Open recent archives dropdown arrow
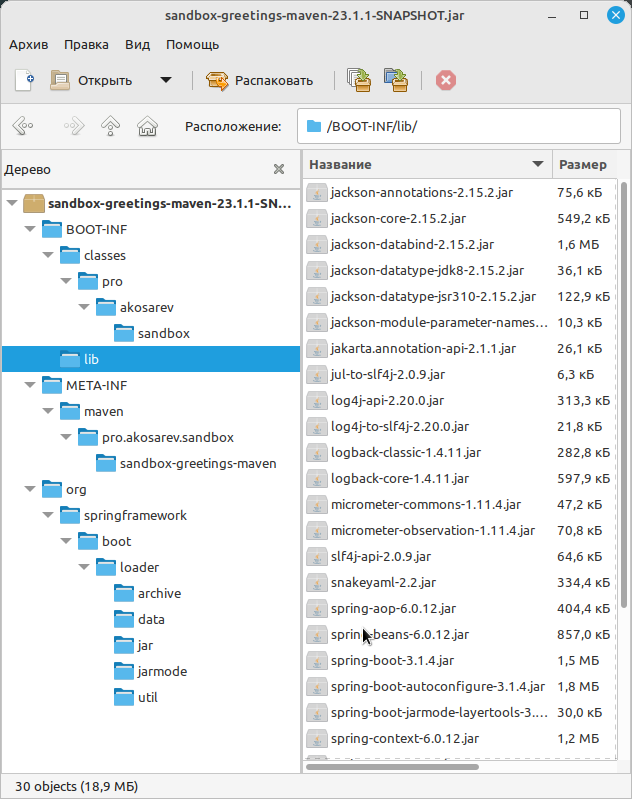Image resolution: width=632 pixels, height=799 pixels. pyautogui.click(x=166, y=80)
